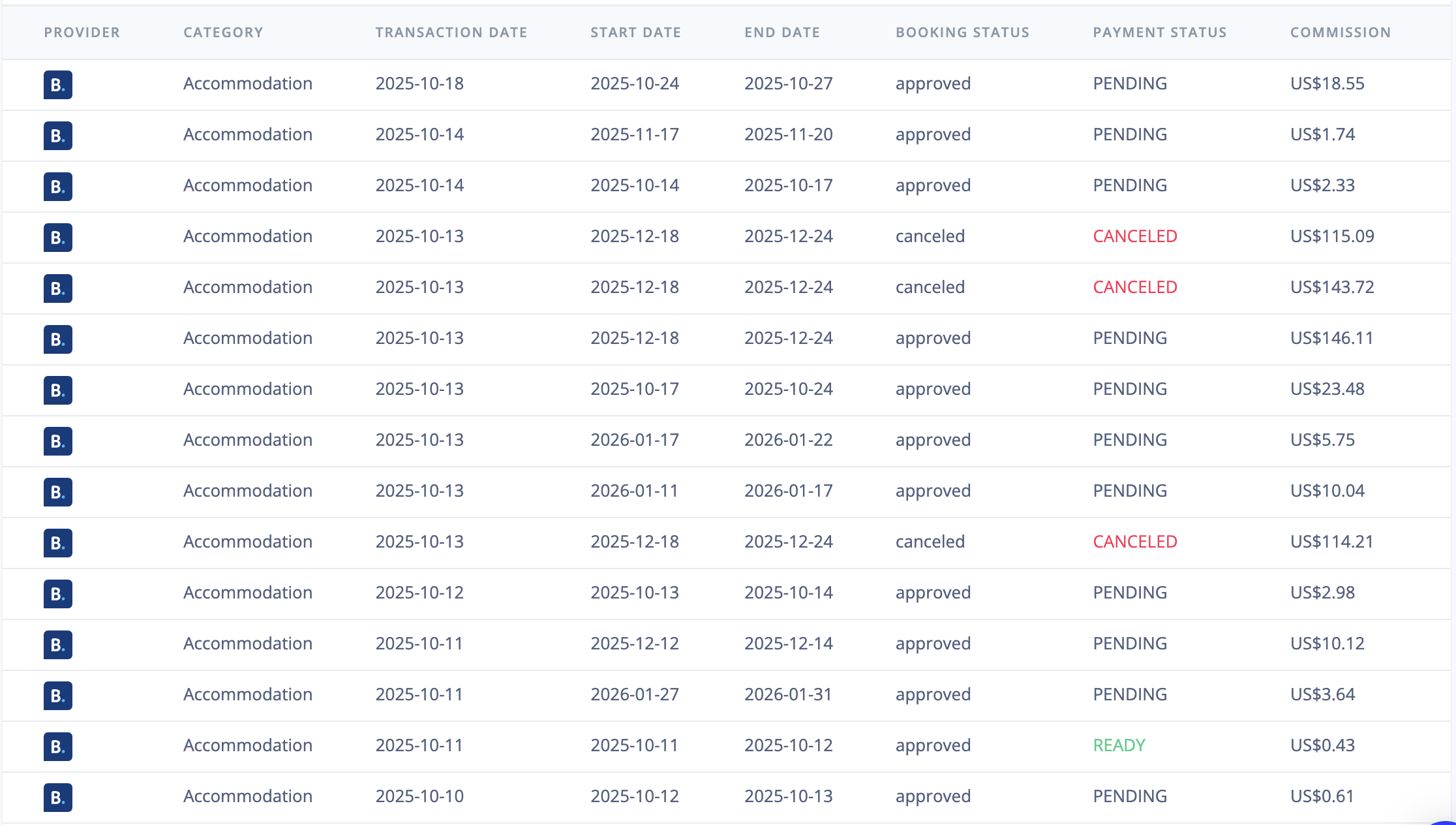The image size is (1456, 825).
Task: Click the provider logo in the US$0.61 bottom row
Action: coord(57,797)
